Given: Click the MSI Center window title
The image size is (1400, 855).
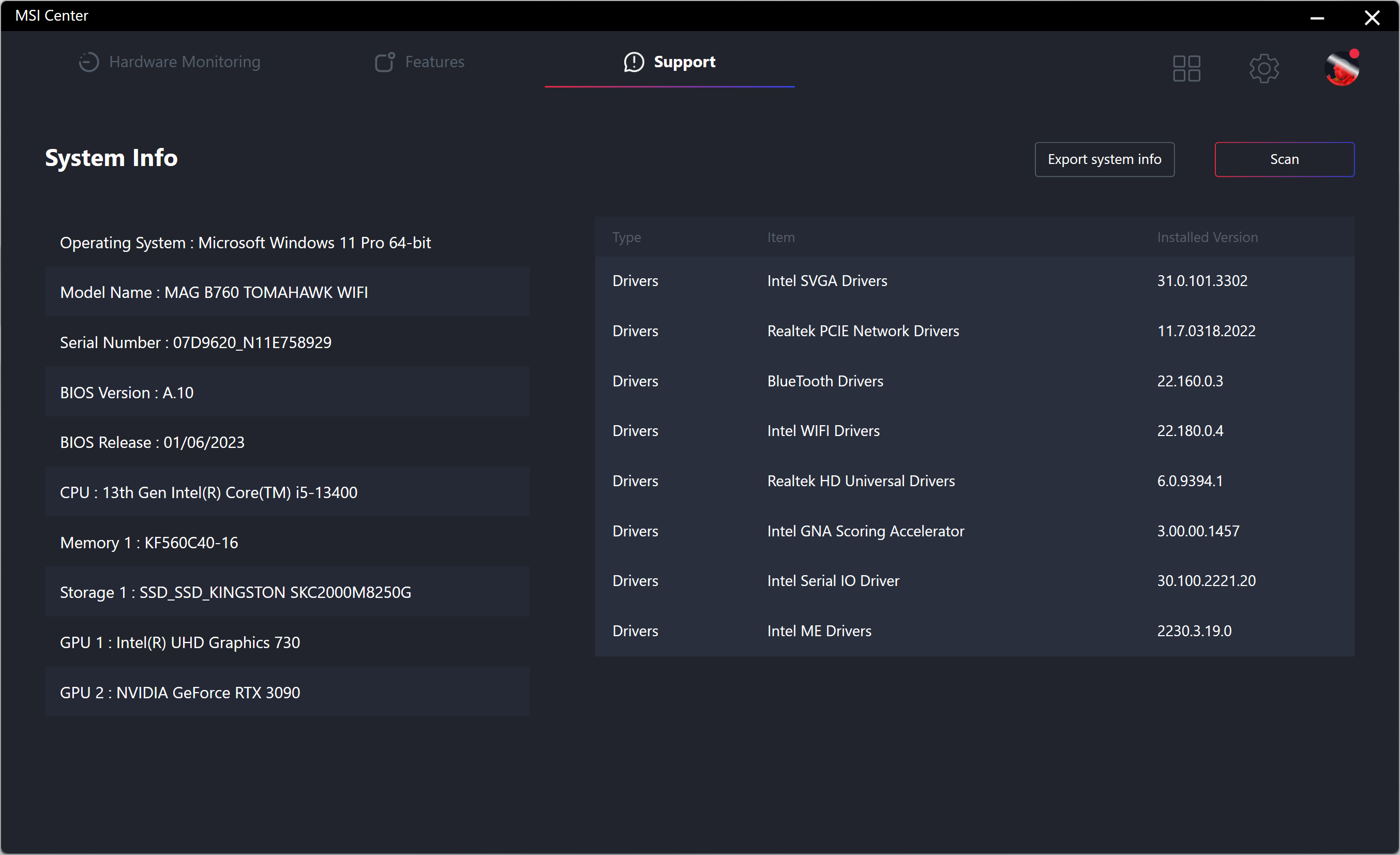Looking at the screenshot, I should pyautogui.click(x=52, y=16).
